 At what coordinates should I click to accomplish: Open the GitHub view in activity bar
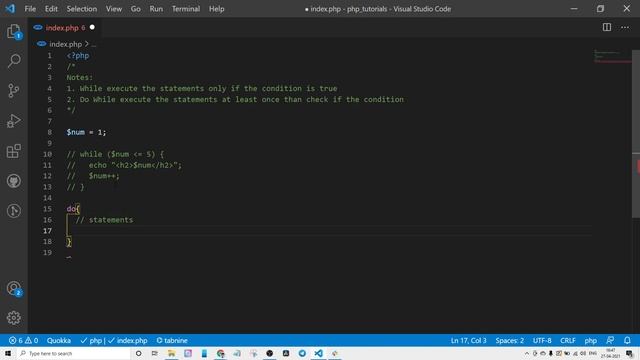click(x=14, y=181)
